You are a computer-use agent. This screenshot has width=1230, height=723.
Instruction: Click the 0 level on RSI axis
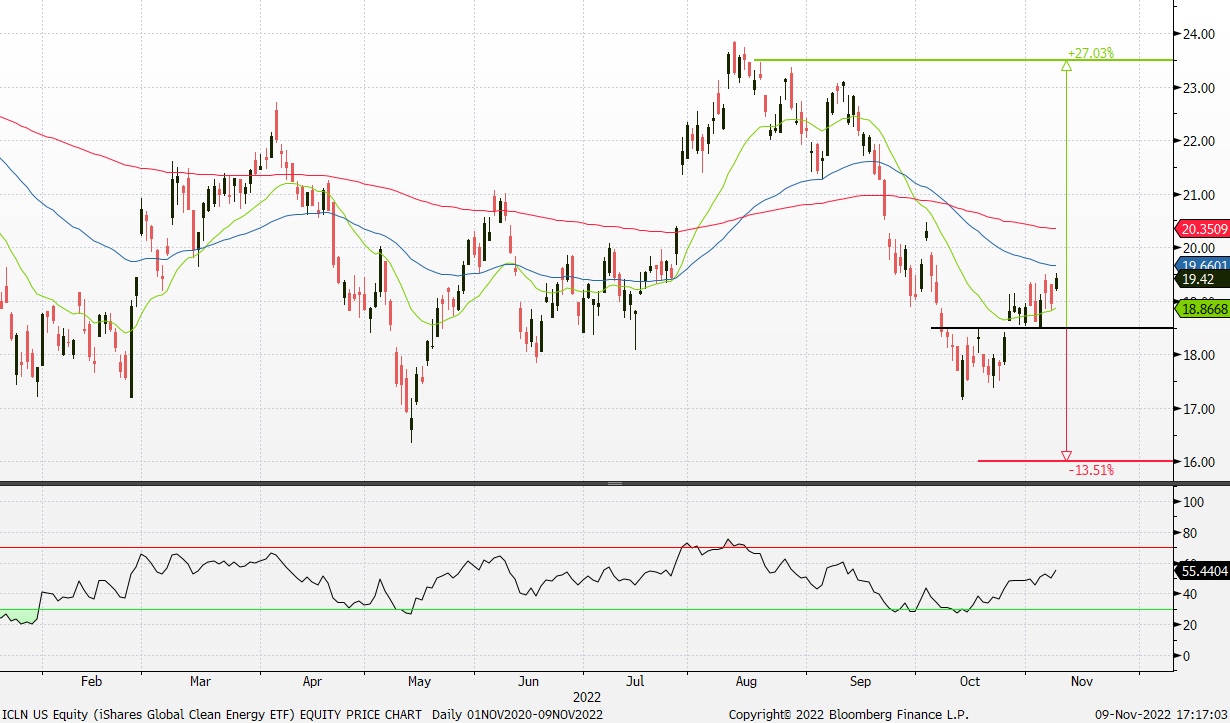(x=1186, y=656)
